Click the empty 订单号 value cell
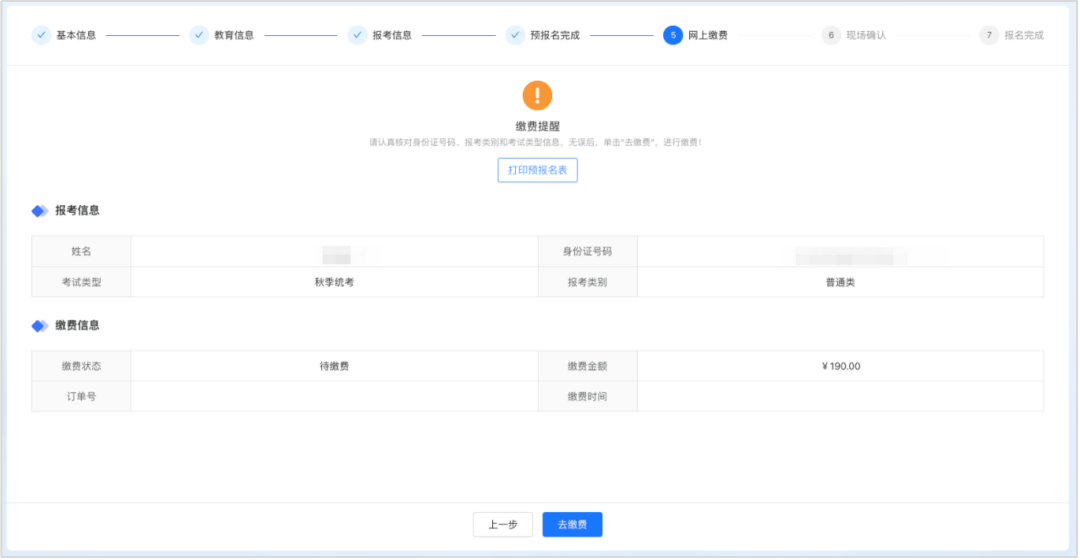 pyautogui.click(x=334, y=396)
